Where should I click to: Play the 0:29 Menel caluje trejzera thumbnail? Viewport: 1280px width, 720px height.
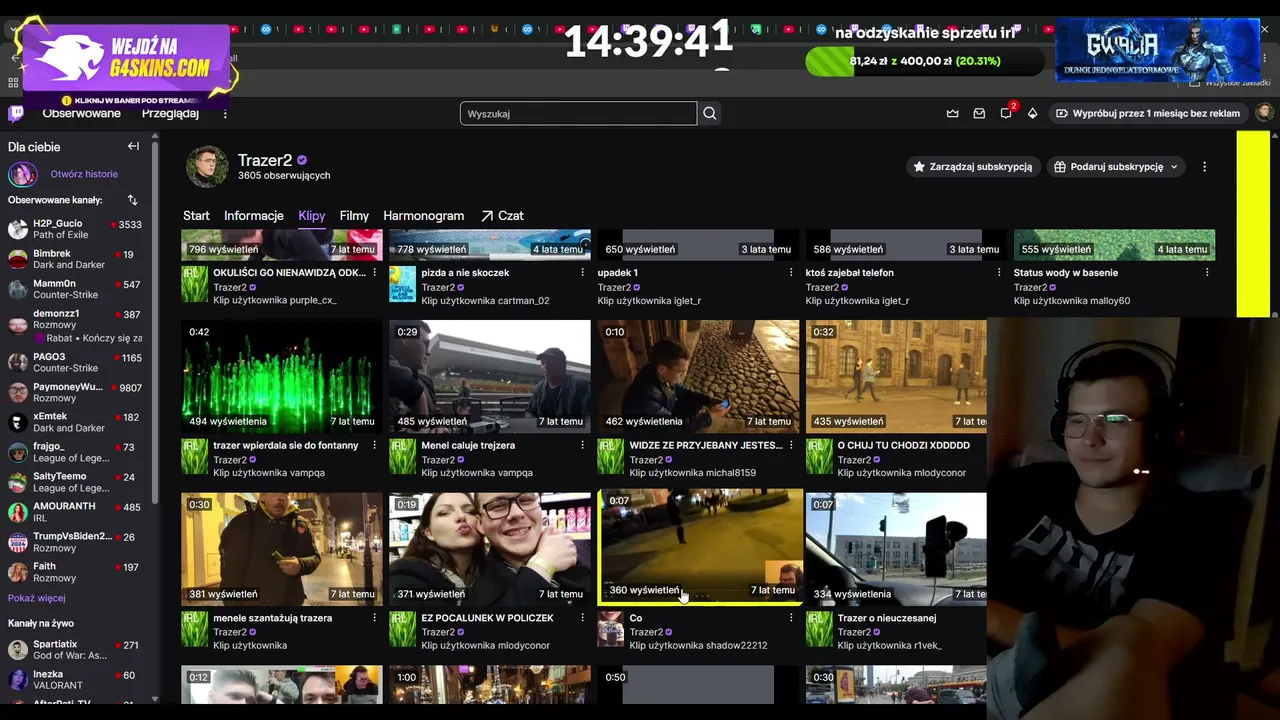pyautogui.click(x=490, y=376)
